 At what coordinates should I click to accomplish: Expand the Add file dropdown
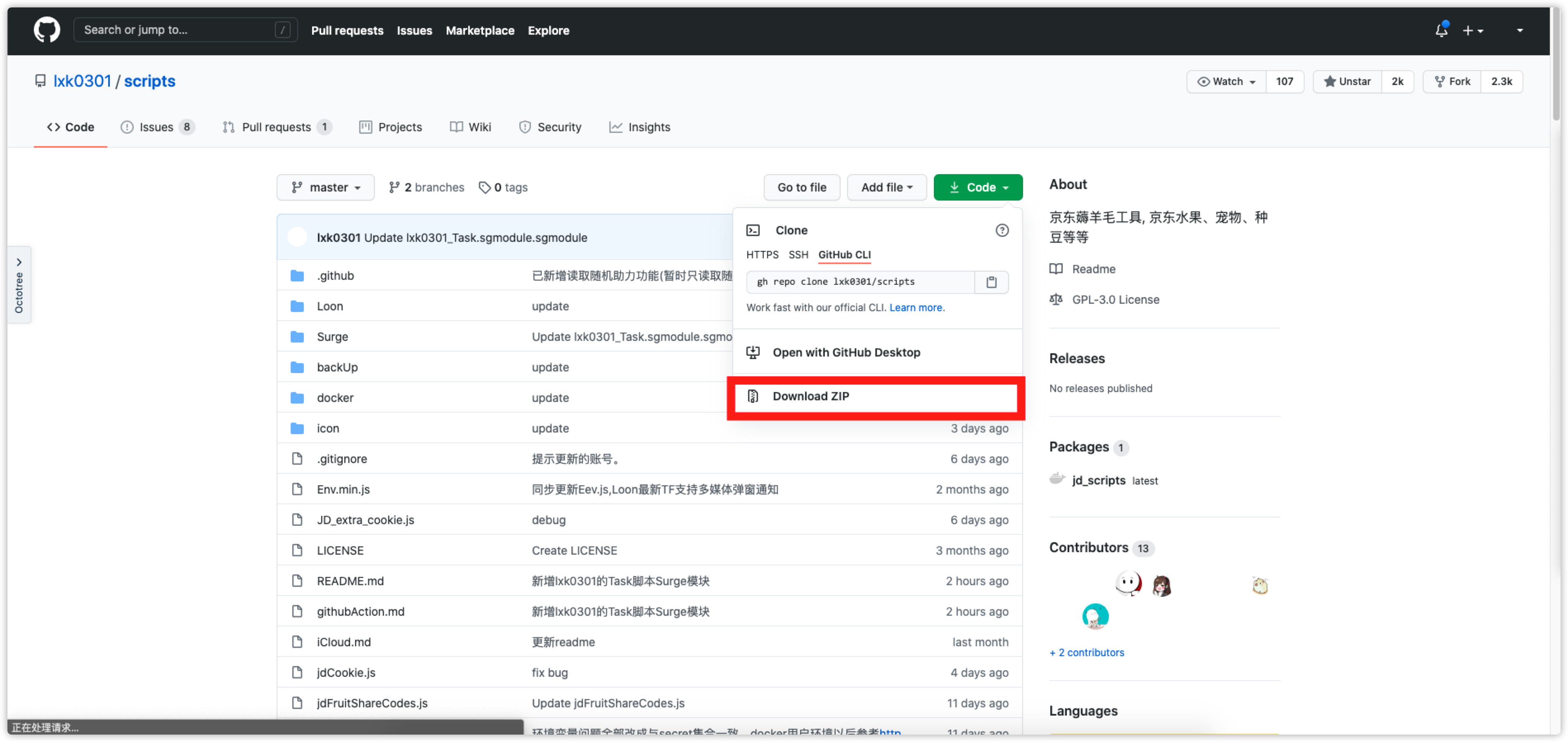click(x=886, y=187)
